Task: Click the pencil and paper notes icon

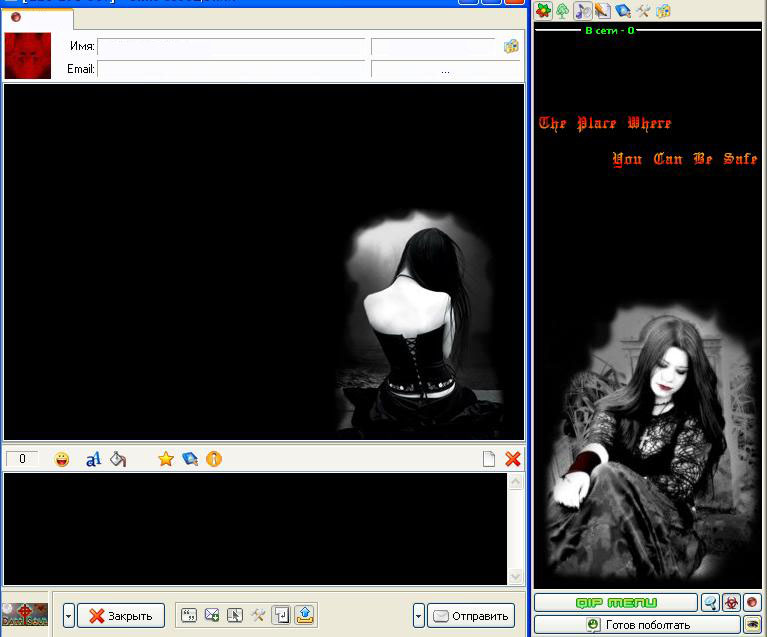Action: click(603, 11)
